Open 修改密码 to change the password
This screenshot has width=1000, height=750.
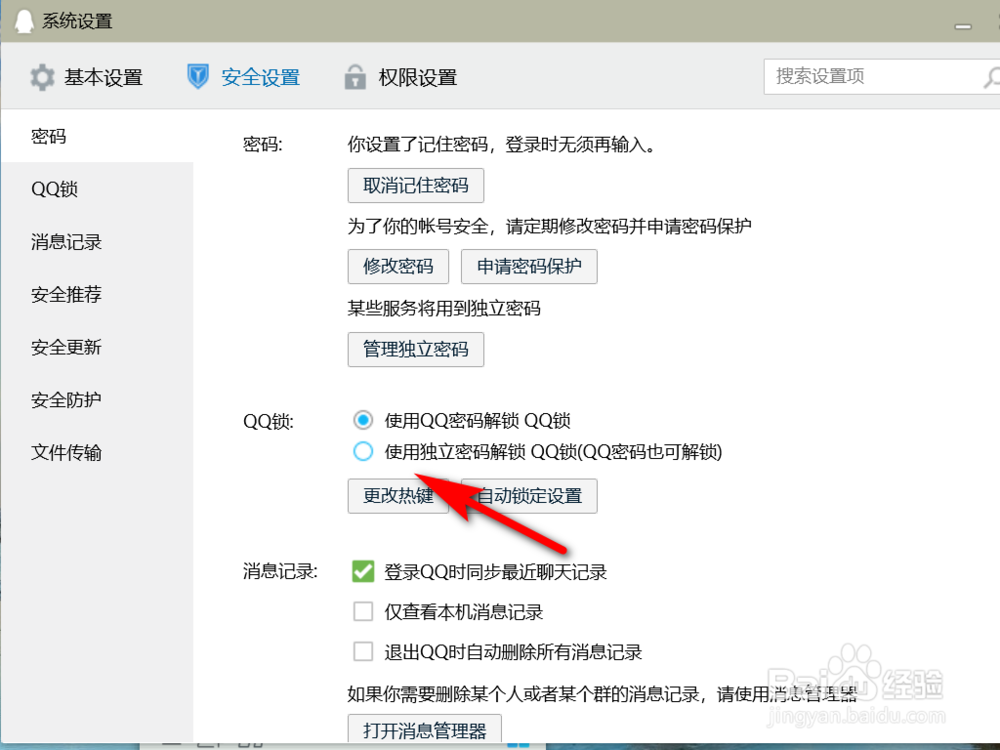tap(398, 266)
